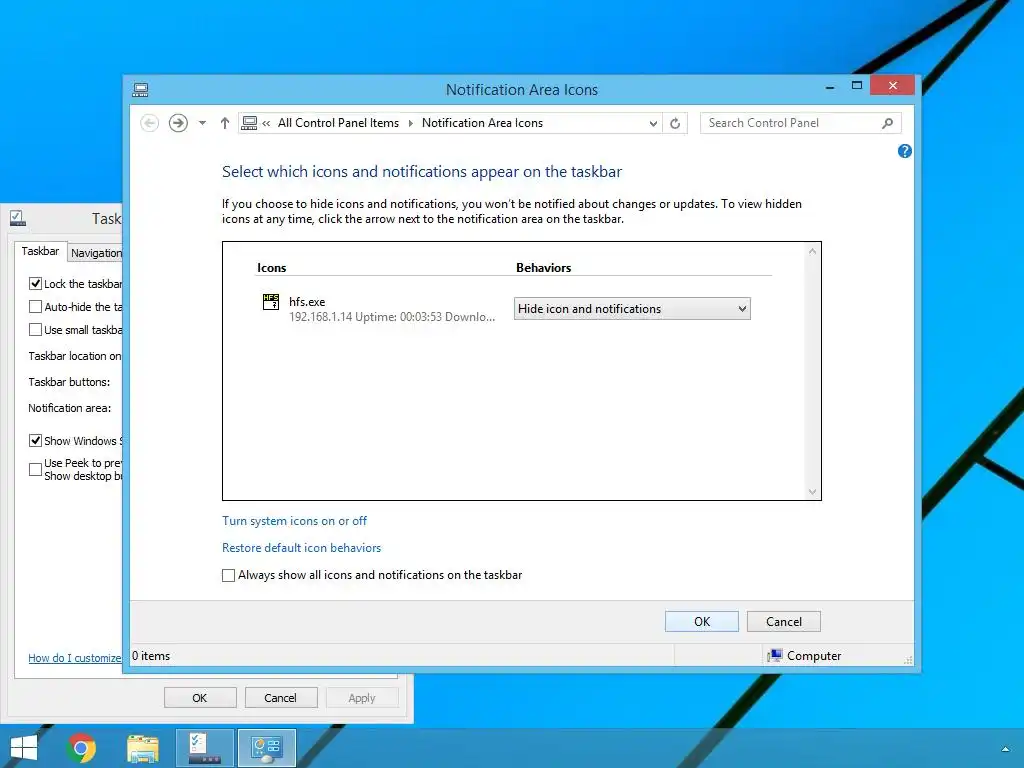1024x768 pixels.
Task: Click scroll up arrow in icons list
Action: (812, 251)
